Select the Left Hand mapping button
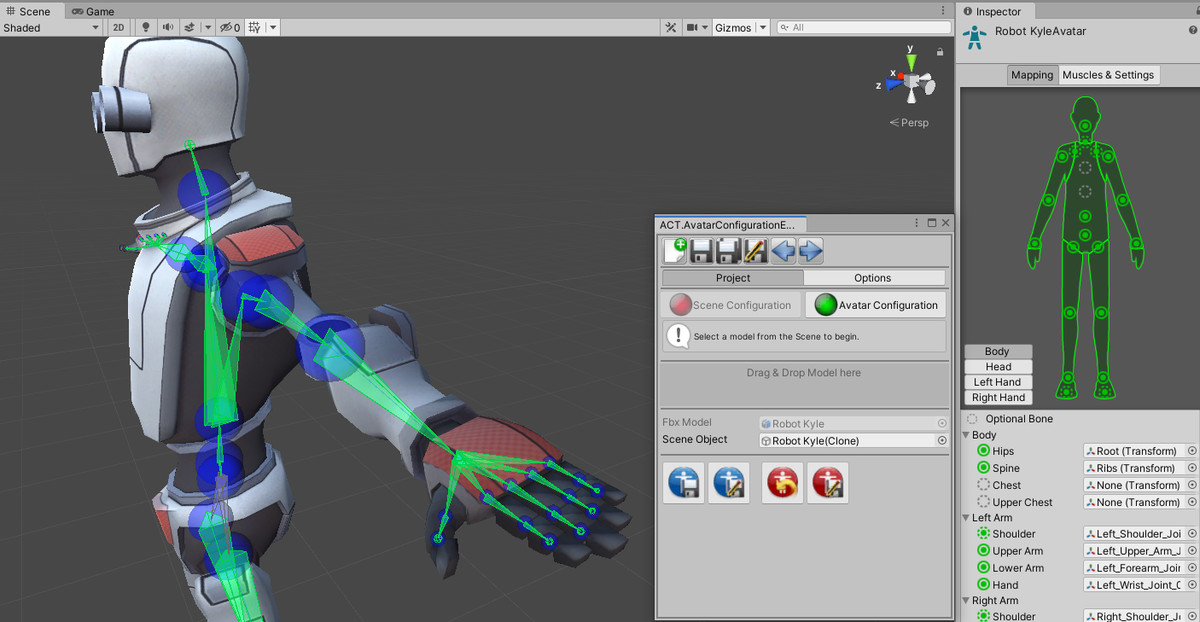Screen dimensions: 1200x622 (997, 381)
